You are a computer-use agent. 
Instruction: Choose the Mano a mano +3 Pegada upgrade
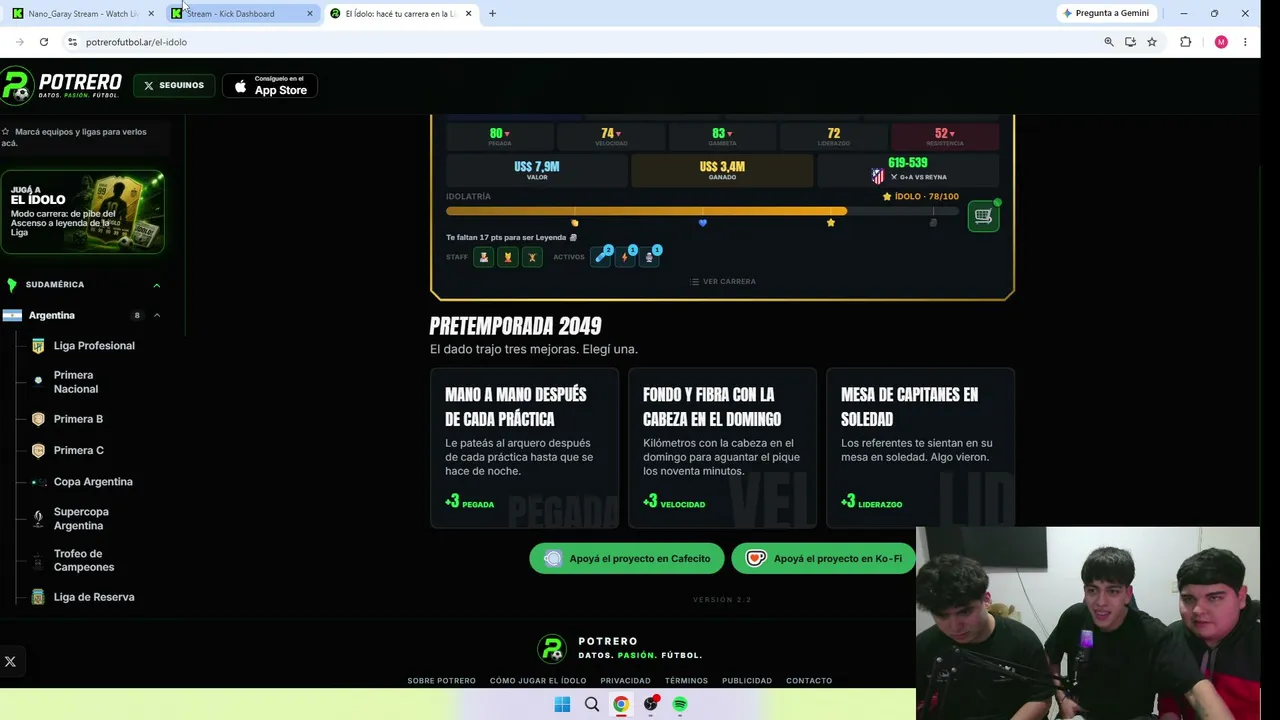coord(524,448)
